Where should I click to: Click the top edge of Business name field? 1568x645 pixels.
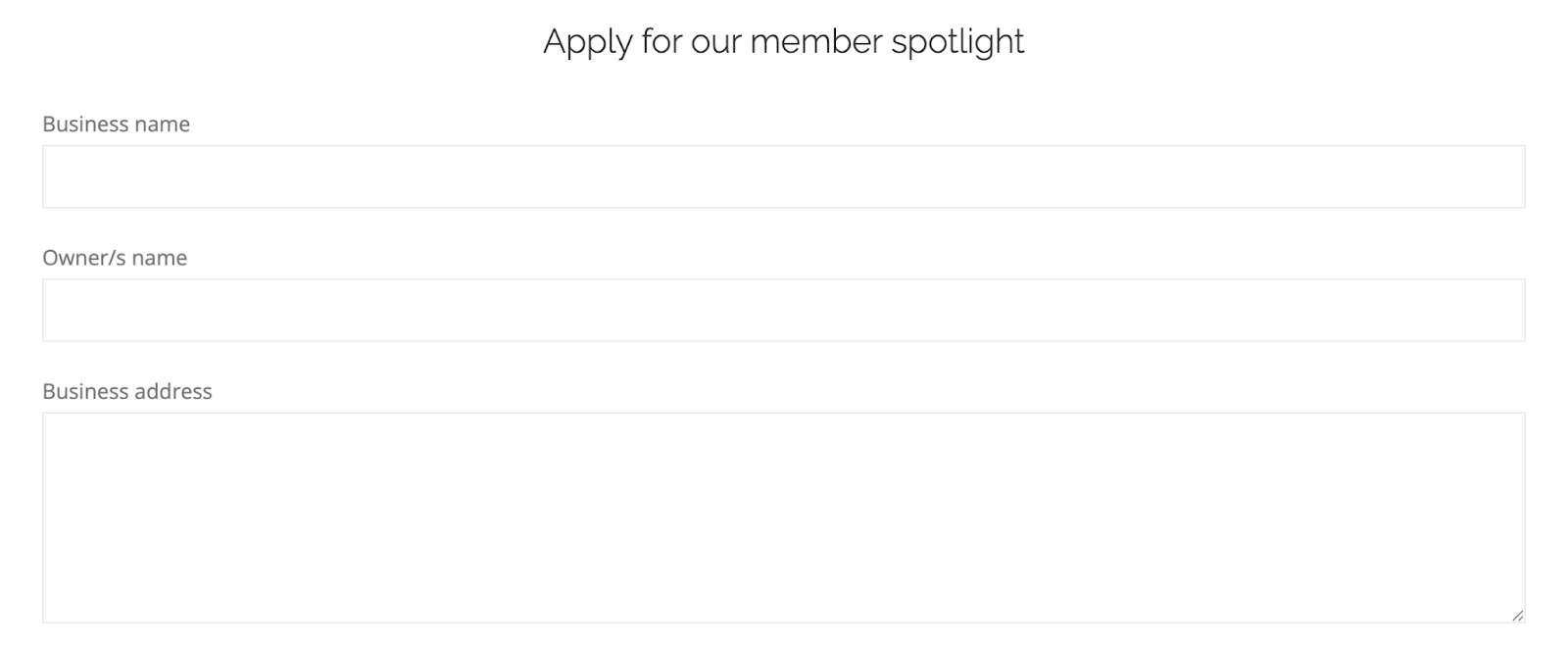784,150
